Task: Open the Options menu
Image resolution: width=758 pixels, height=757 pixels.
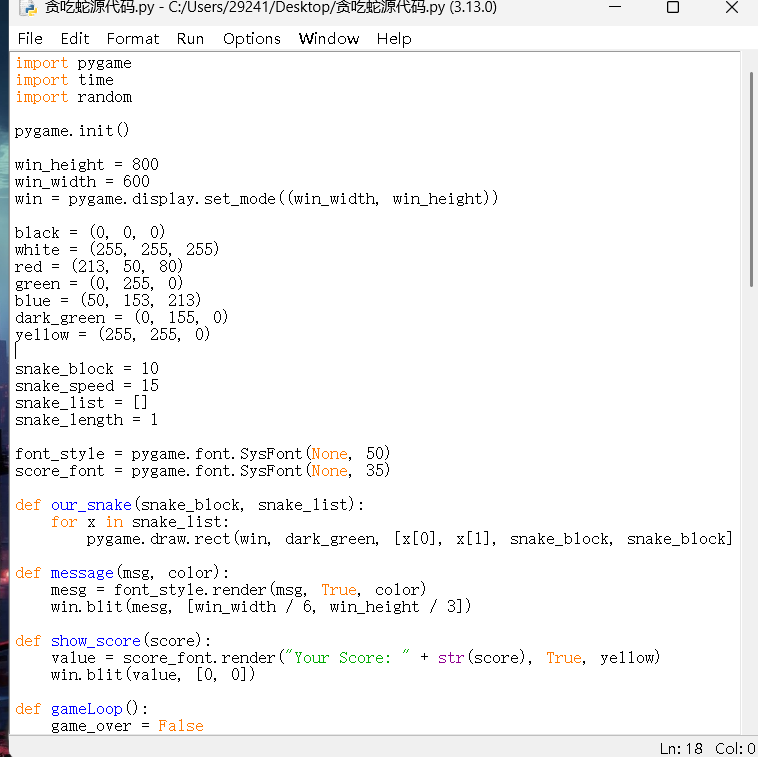Action: pos(251,39)
